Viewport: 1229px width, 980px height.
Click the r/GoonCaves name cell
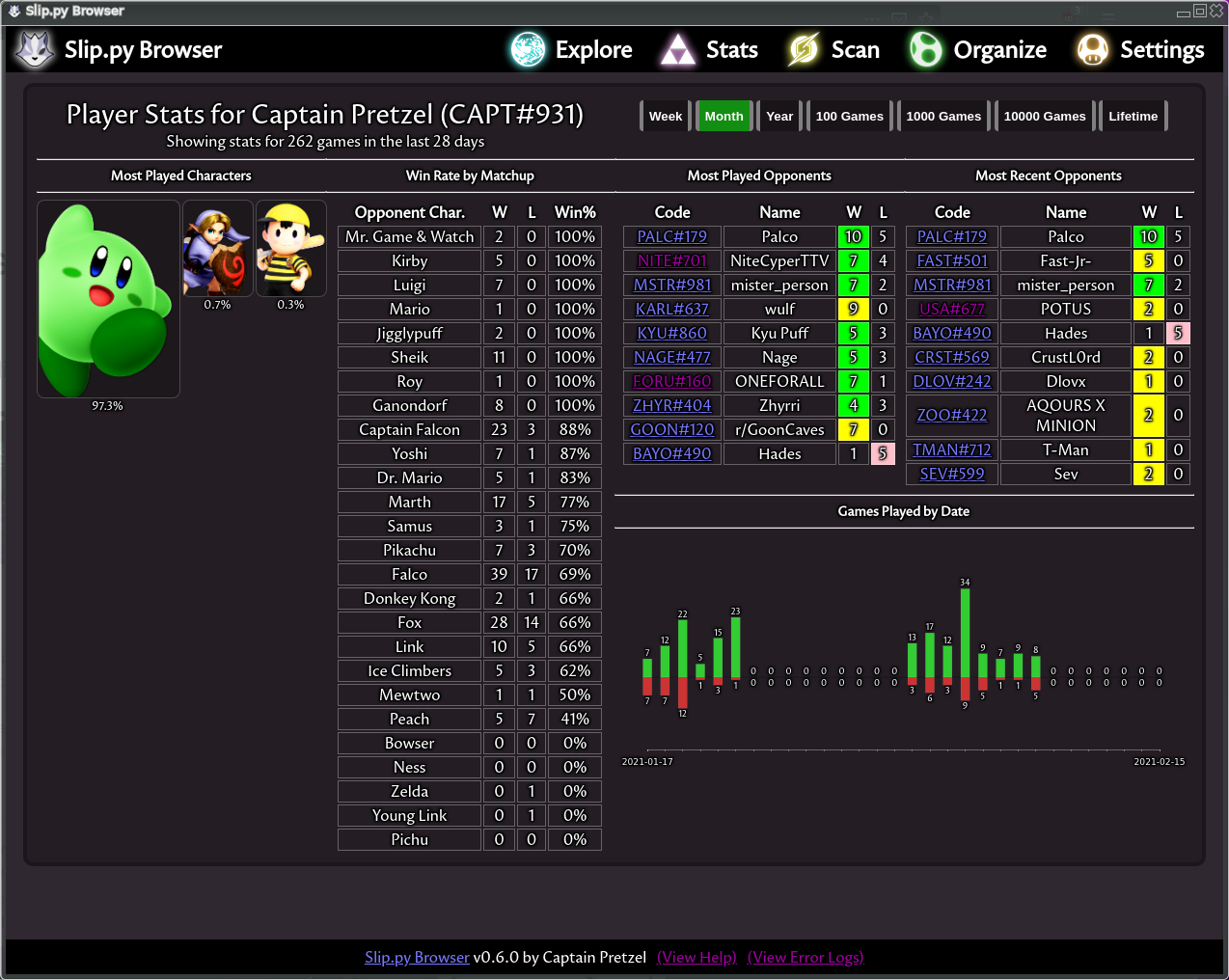[779, 429]
